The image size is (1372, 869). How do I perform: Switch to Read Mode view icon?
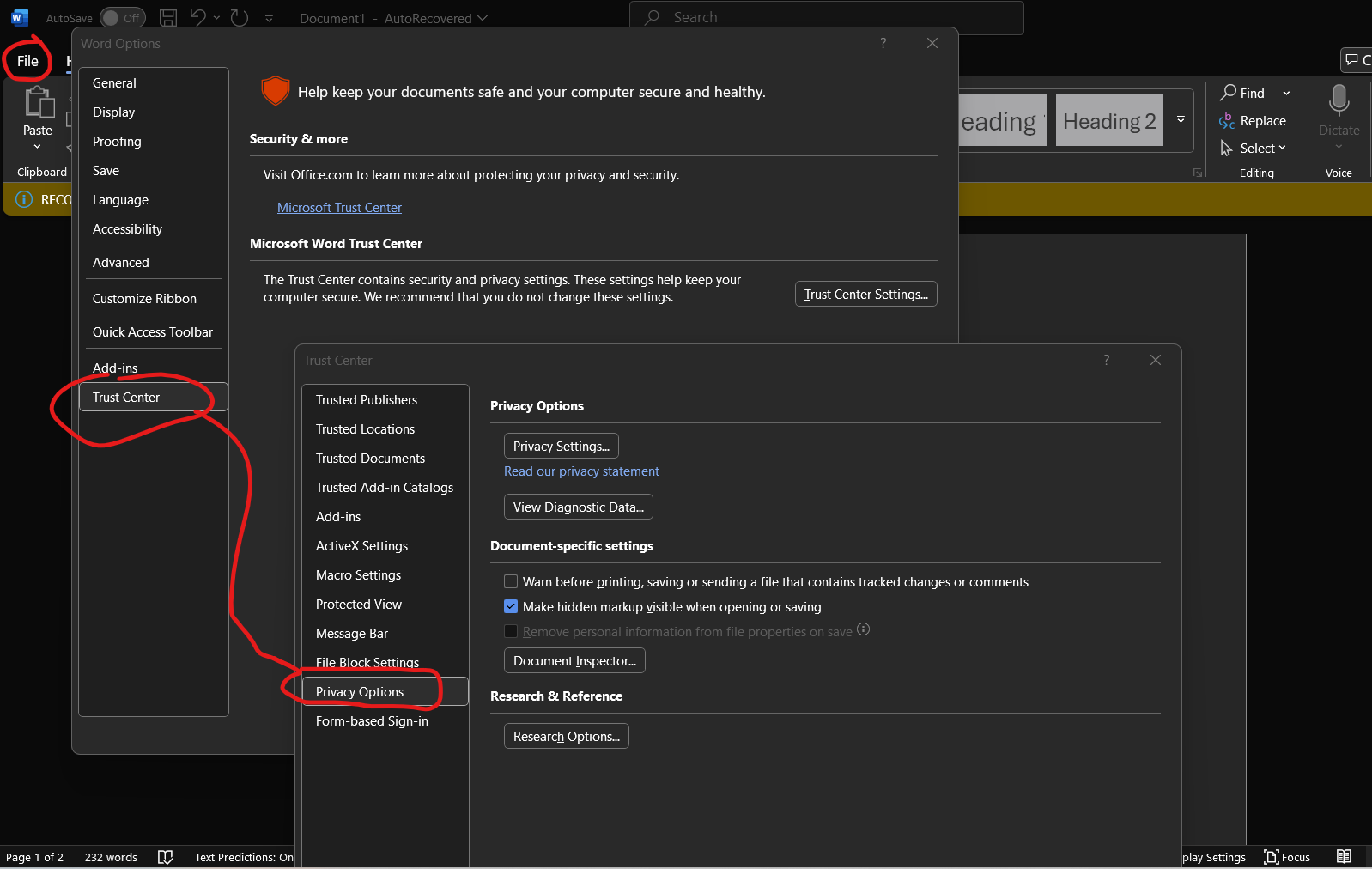(x=1344, y=856)
